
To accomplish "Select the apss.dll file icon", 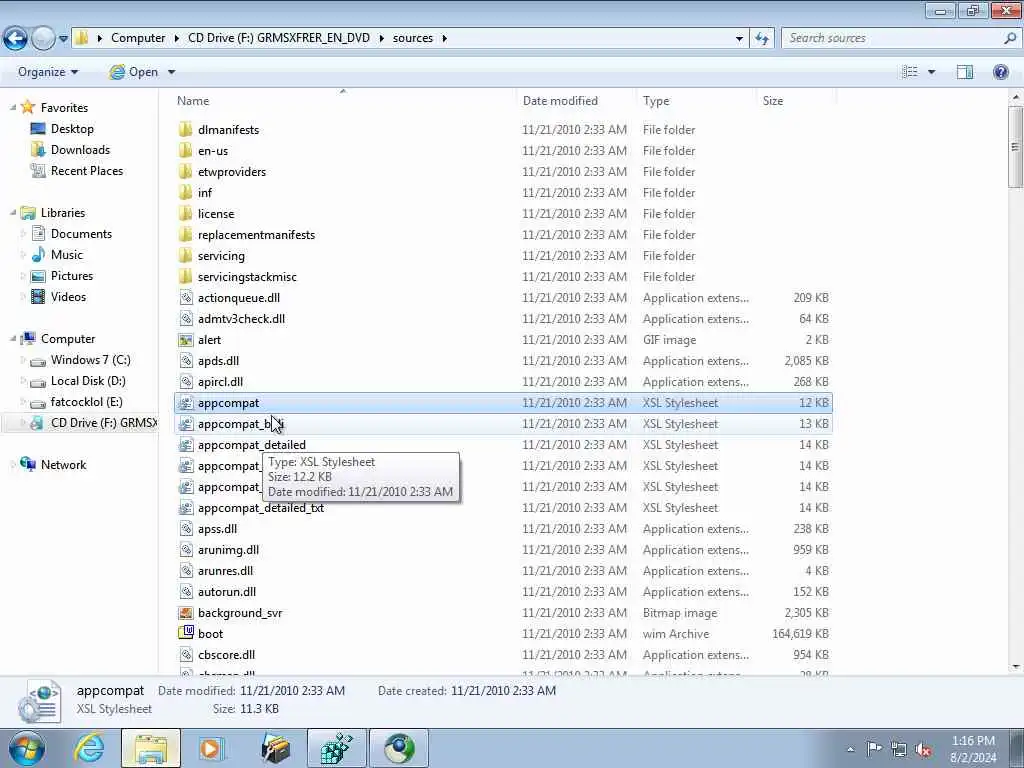I will (x=186, y=528).
